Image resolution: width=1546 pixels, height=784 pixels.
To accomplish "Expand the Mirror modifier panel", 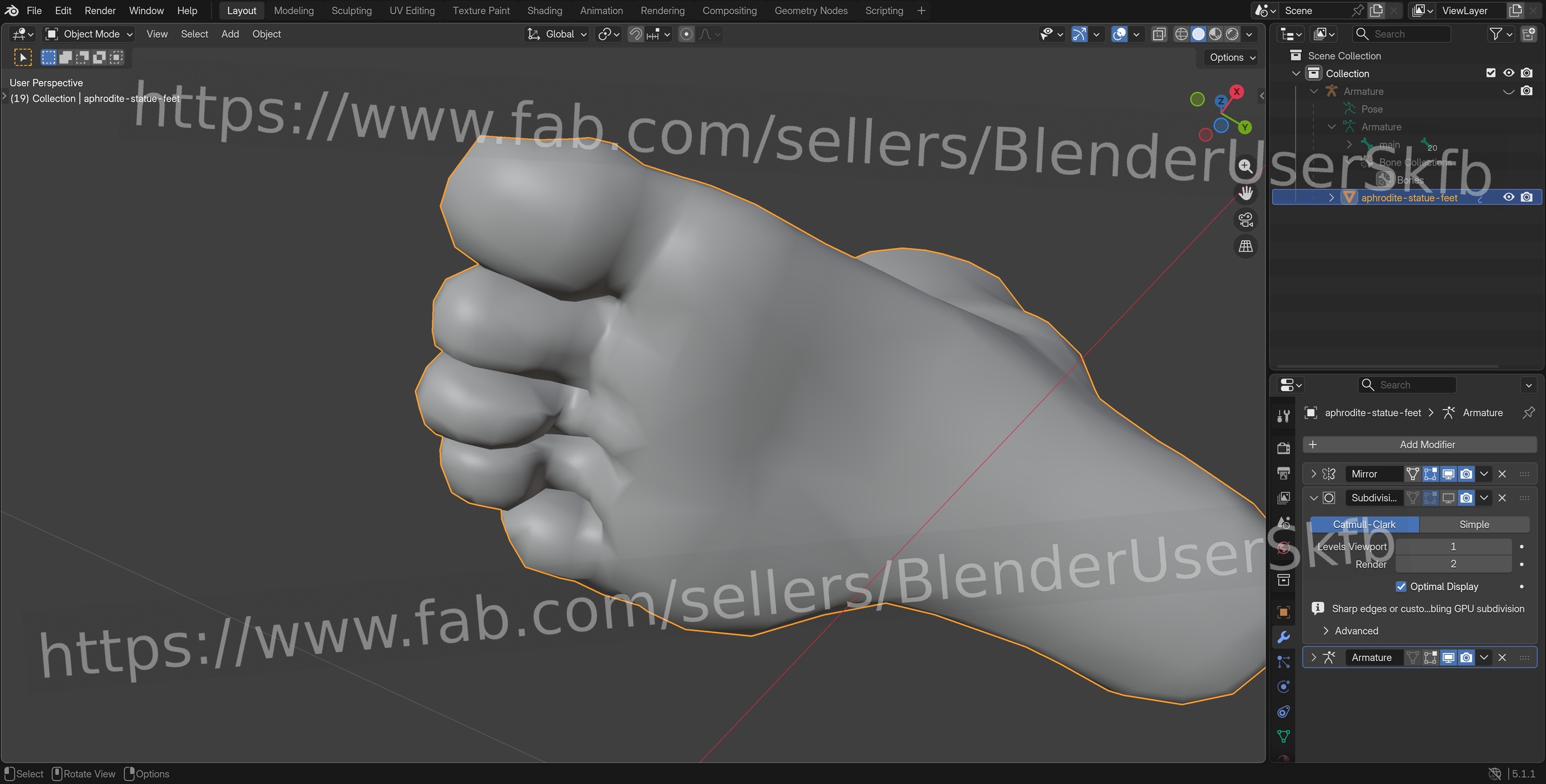I will pyautogui.click(x=1313, y=474).
